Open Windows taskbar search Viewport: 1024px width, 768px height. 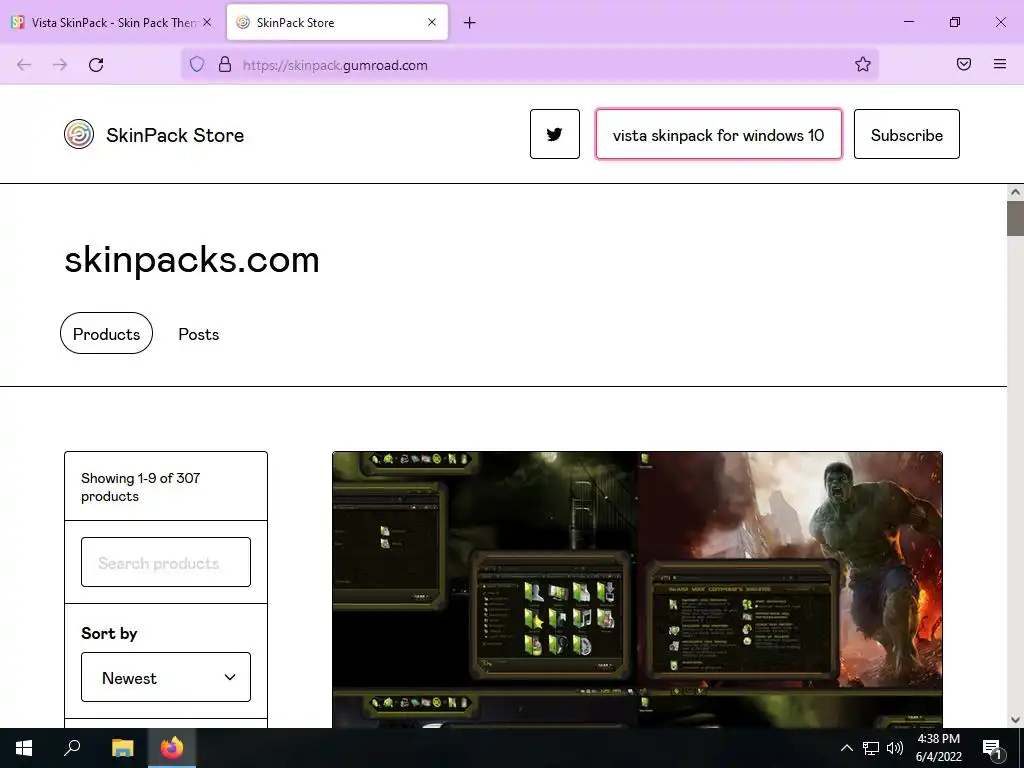pyautogui.click(x=72, y=748)
